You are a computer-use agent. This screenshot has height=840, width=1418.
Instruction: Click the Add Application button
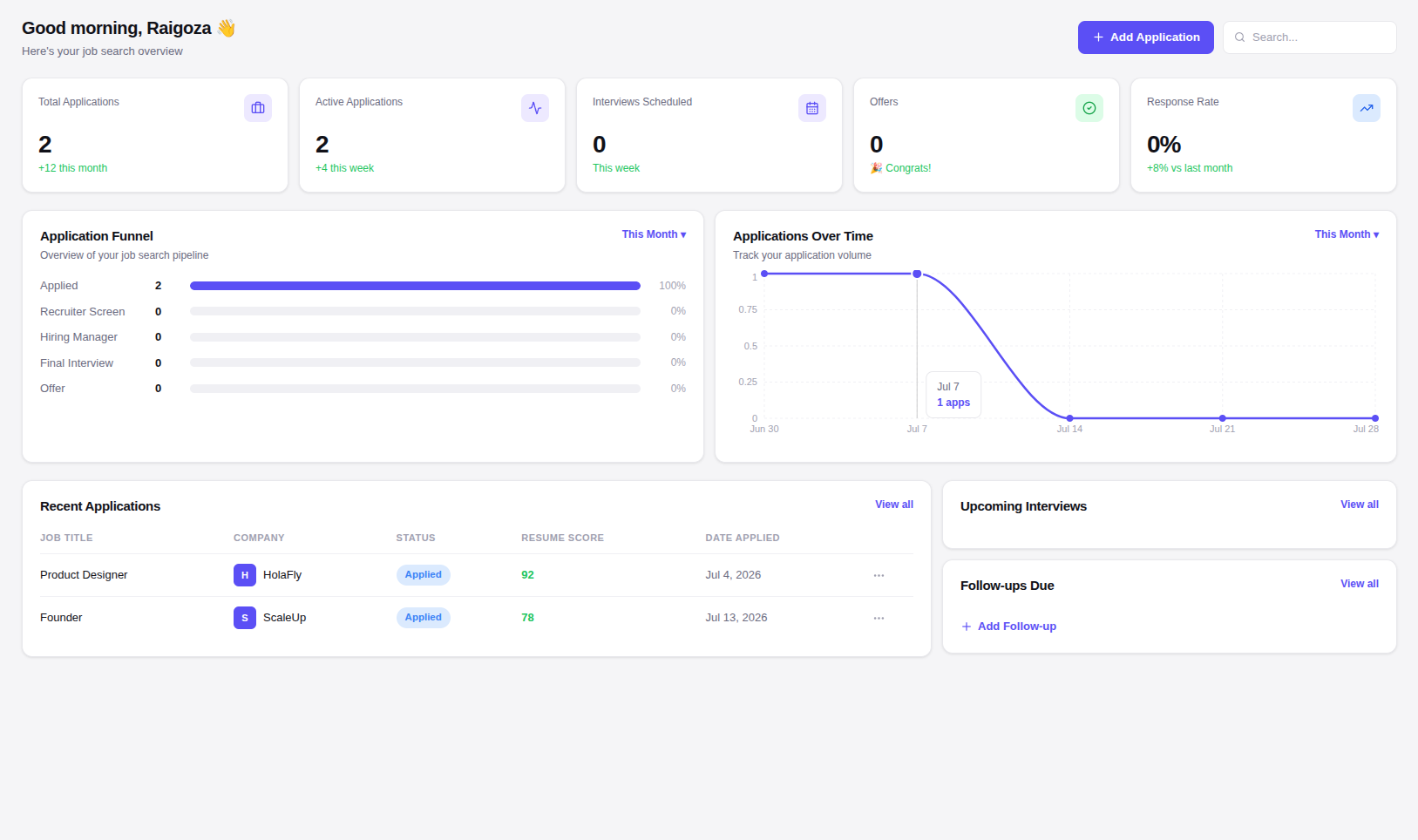click(1145, 37)
